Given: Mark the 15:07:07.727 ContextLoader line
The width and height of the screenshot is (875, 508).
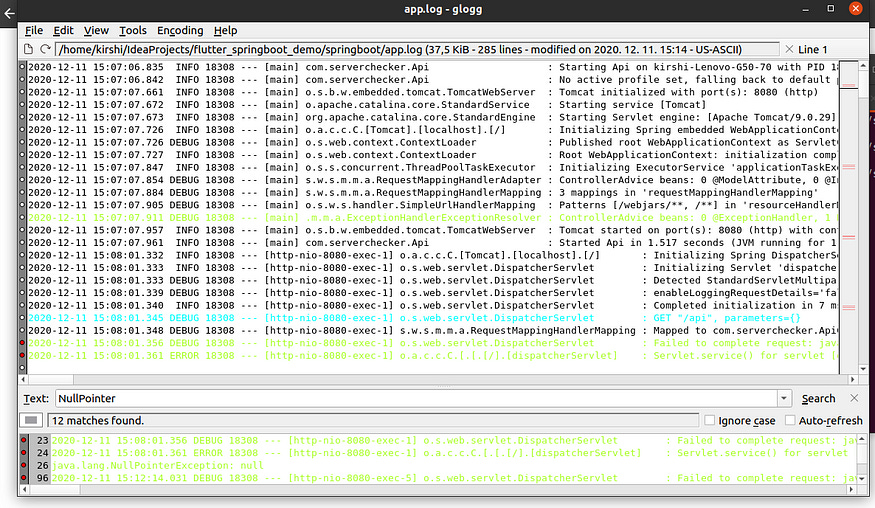Looking at the screenshot, I should [x=22, y=155].
